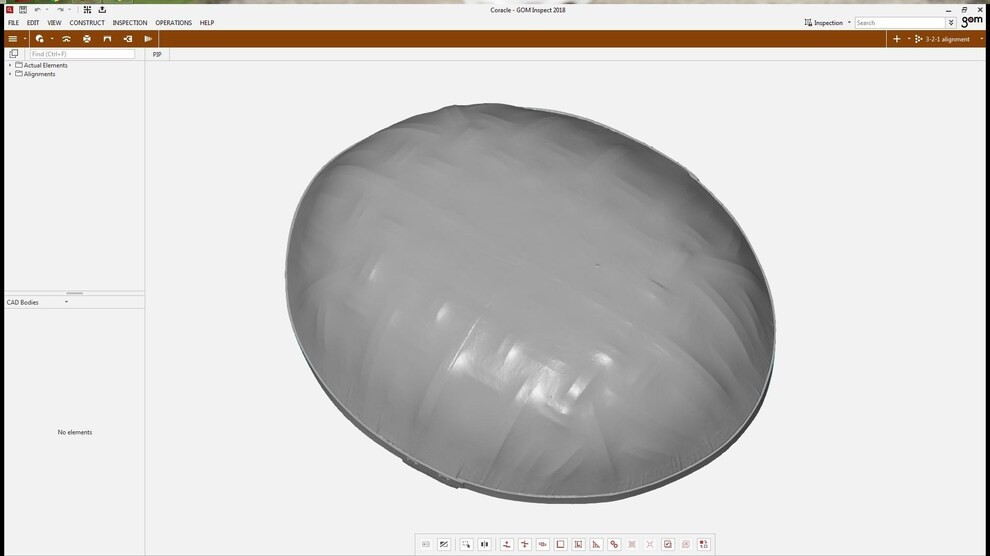Expand the Actual Elements tree node

coord(10,65)
